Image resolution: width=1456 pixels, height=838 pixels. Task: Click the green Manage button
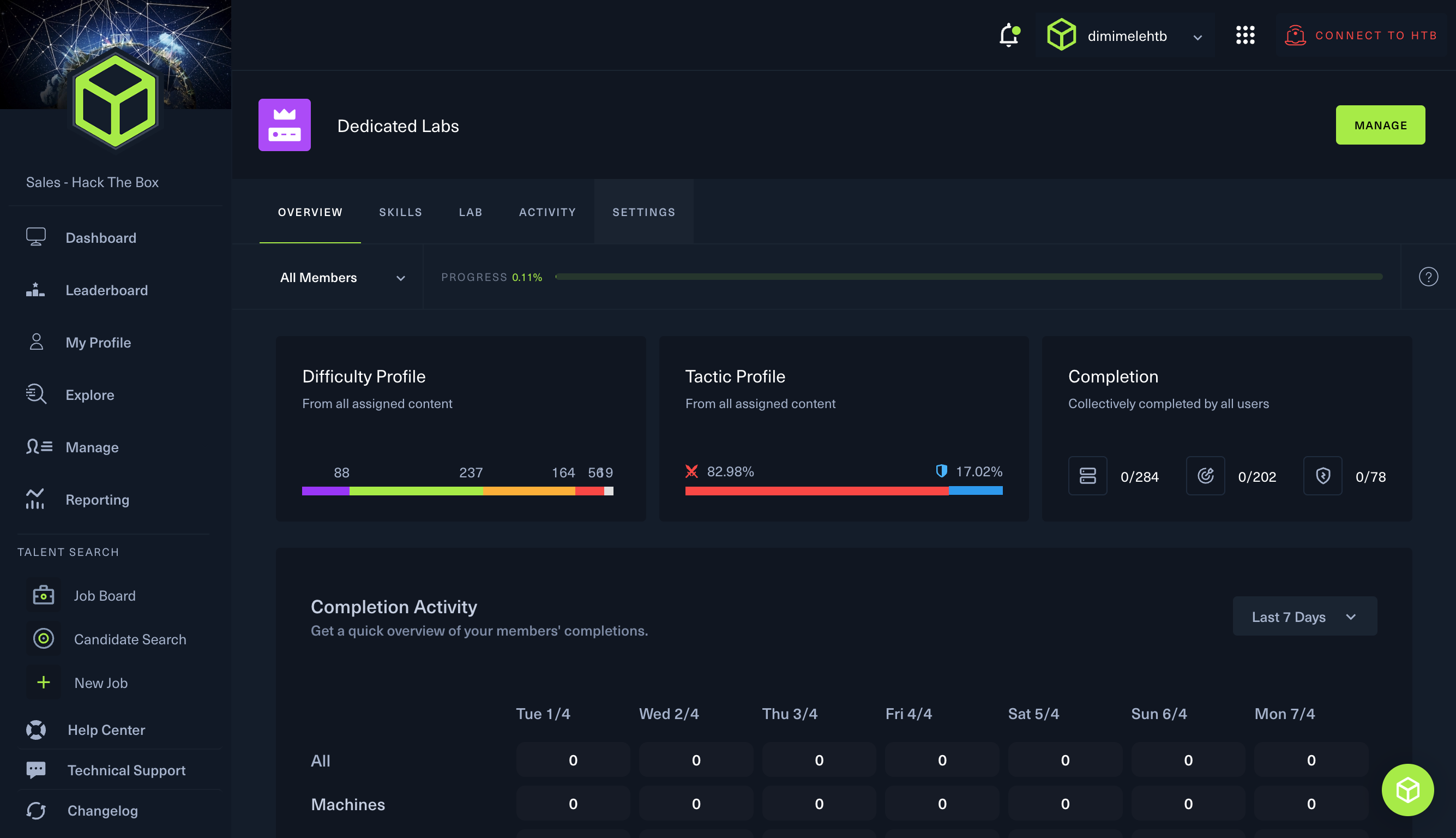coord(1380,125)
